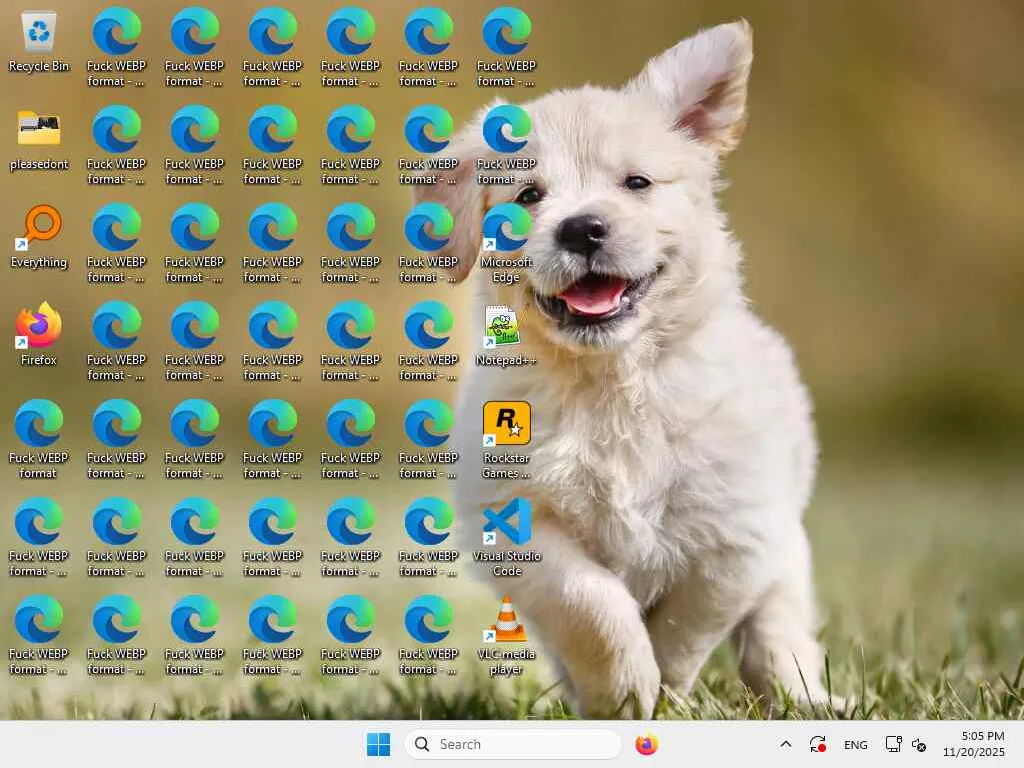The height and width of the screenshot is (768, 1024).
Task: Open the Windows Start menu
Action: pyautogui.click(x=378, y=744)
